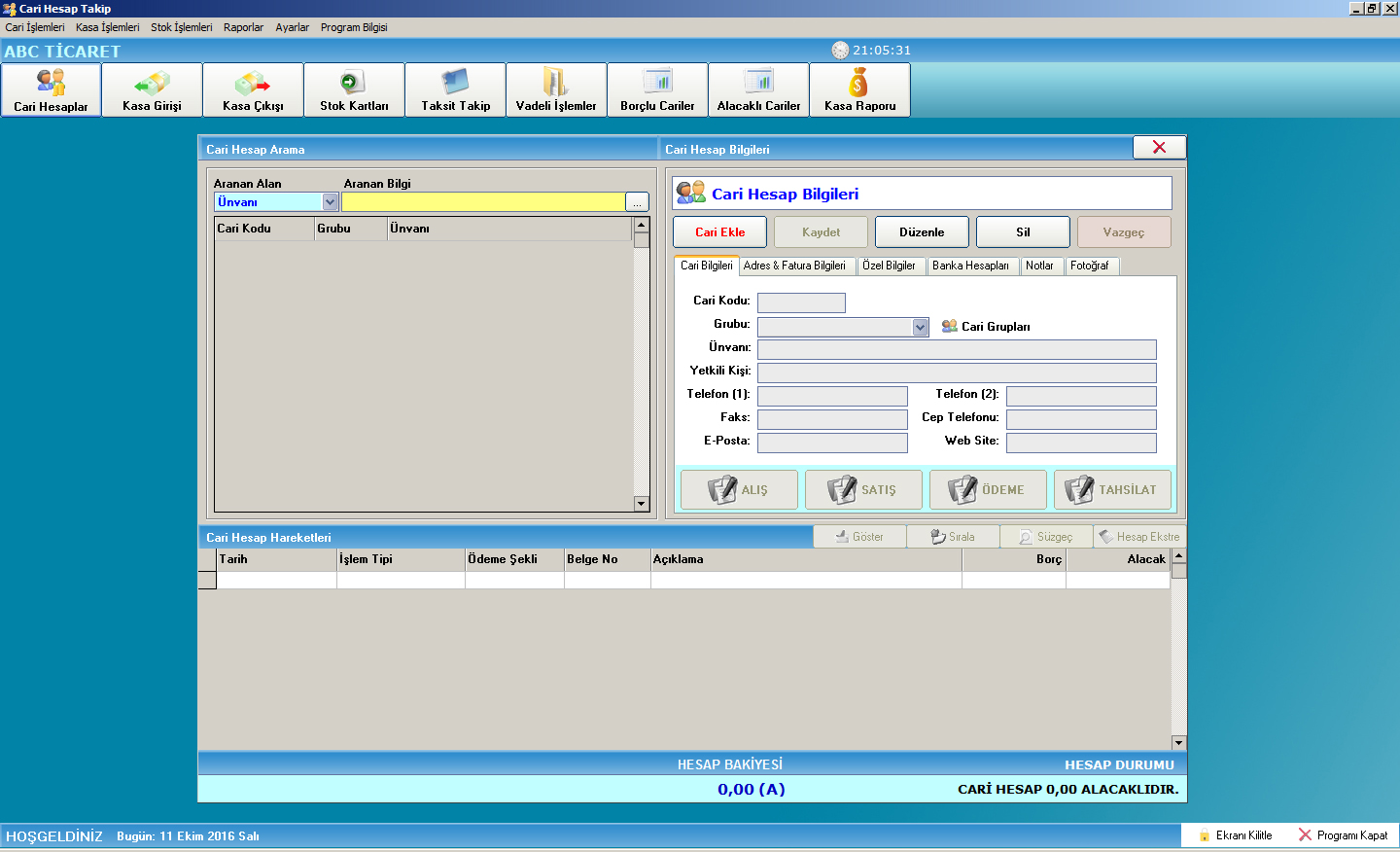Click the Düzenle button

(922, 231)
